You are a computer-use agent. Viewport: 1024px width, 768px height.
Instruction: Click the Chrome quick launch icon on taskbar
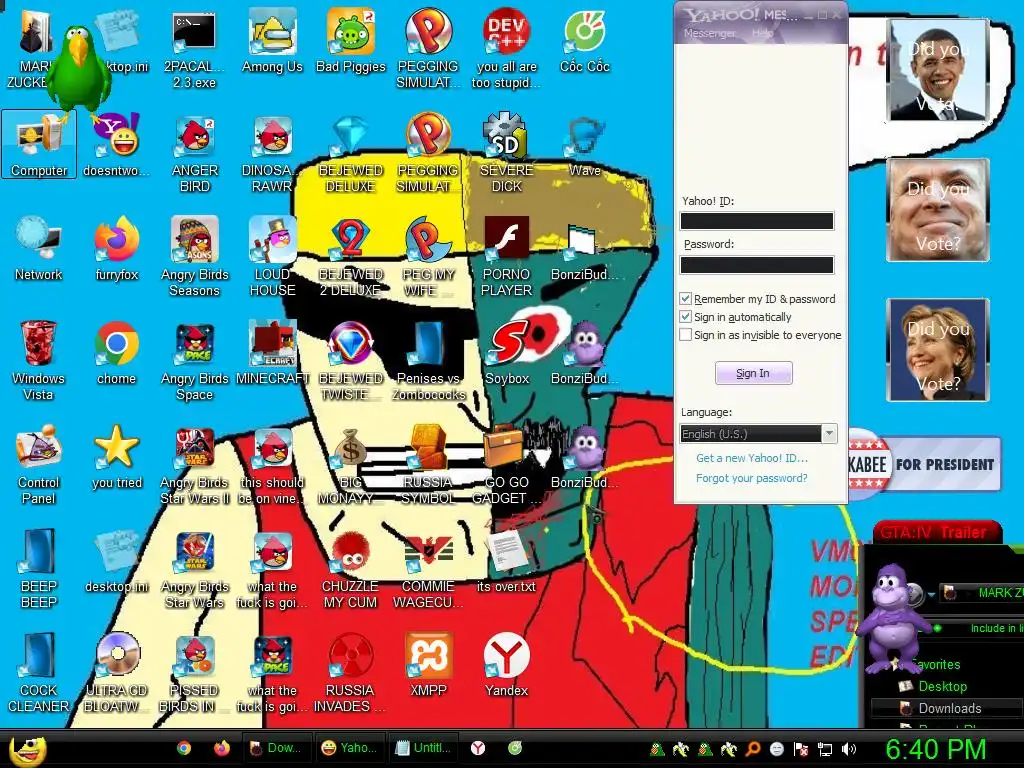pos(184,748)
